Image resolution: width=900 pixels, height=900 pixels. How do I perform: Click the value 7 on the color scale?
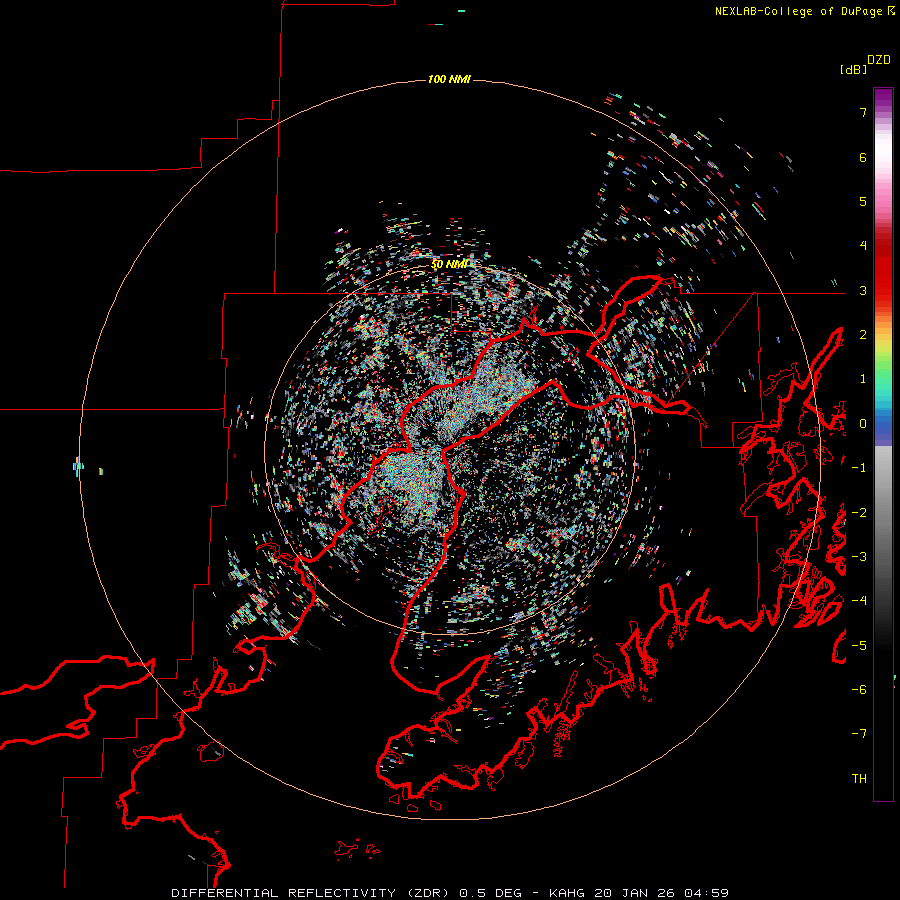[x=863, y=112]
